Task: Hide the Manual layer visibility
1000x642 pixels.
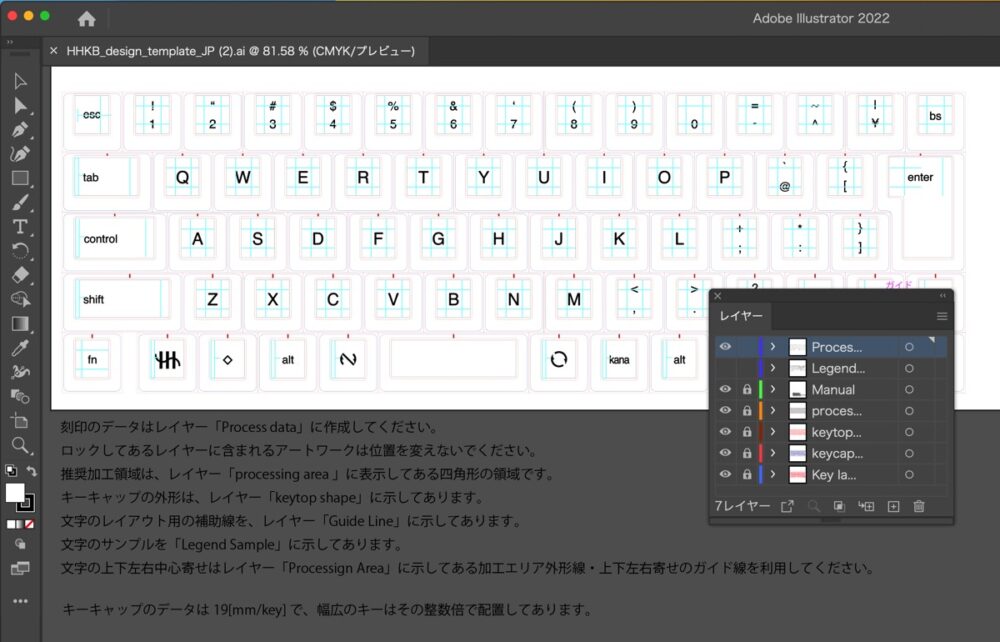Action: coord(725,390)
